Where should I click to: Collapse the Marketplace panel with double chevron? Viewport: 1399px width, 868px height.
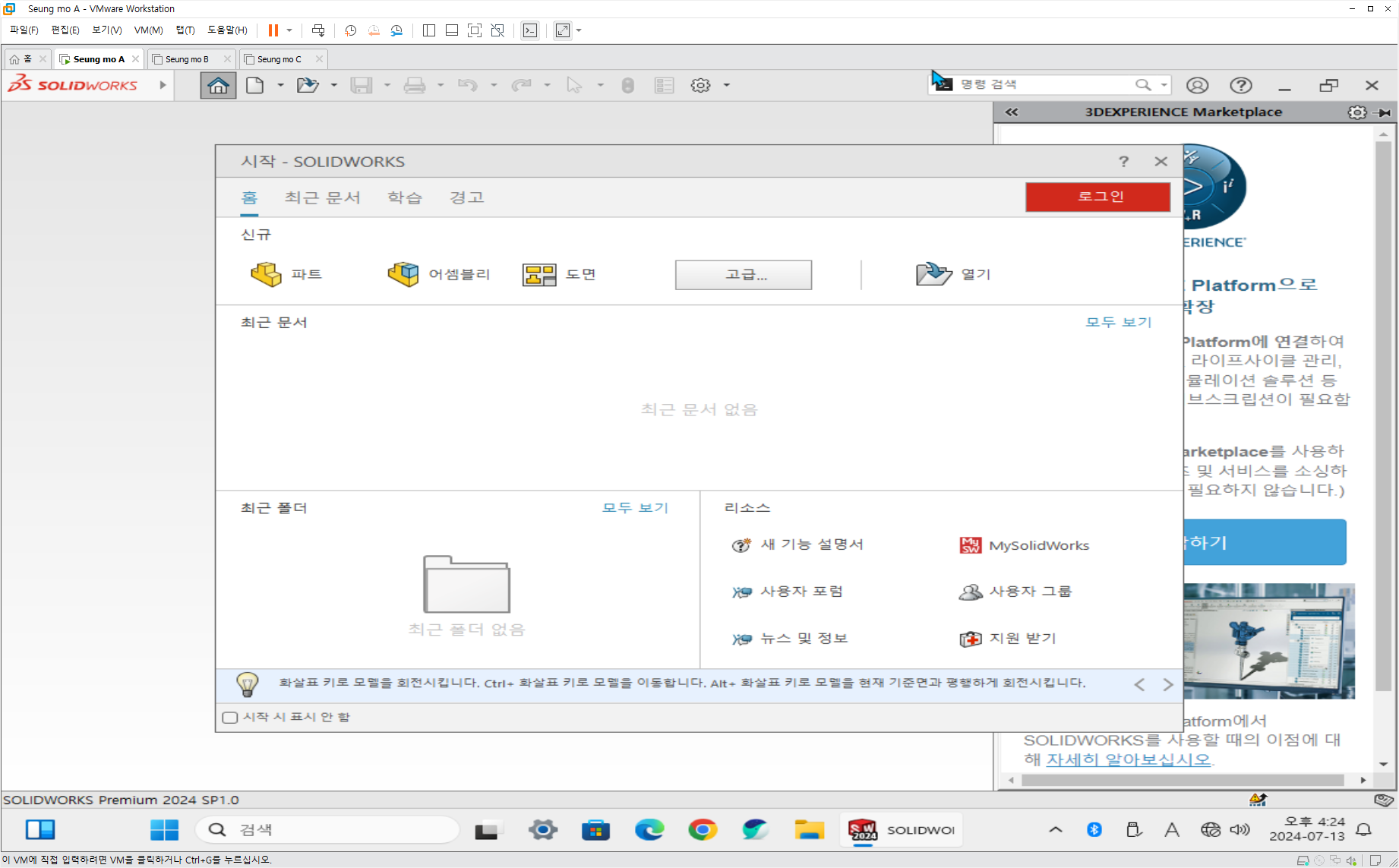(x=1012, y=112)
